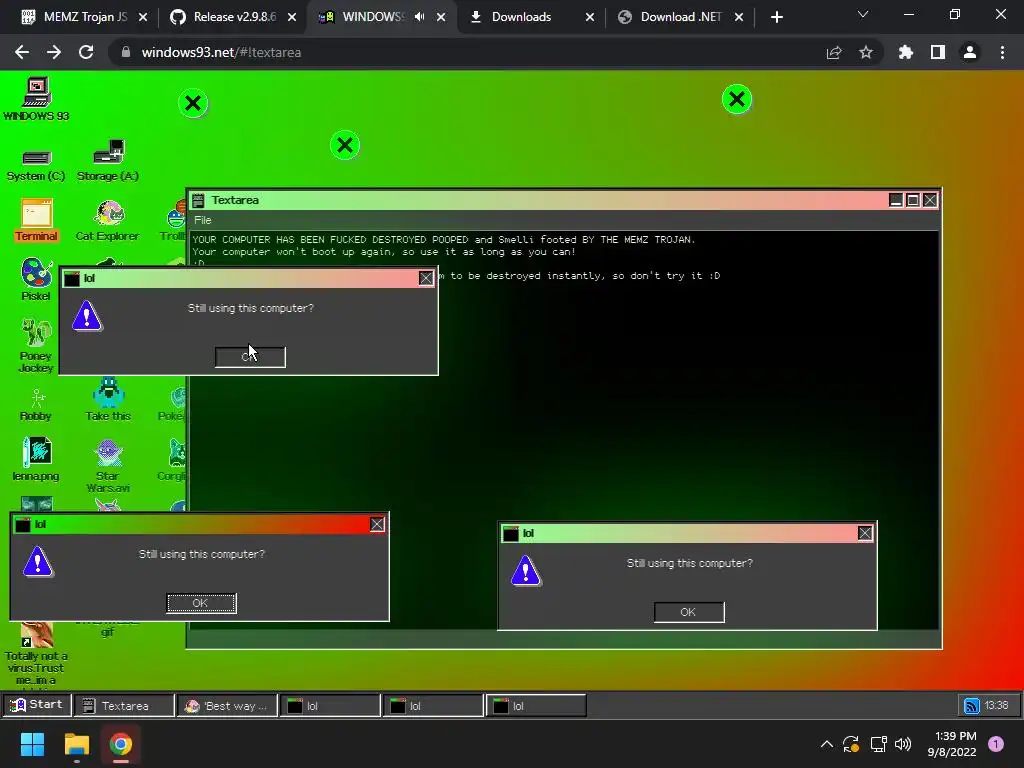Open the volume control in system tray
1024x768 pixels.
pos(903,744)
